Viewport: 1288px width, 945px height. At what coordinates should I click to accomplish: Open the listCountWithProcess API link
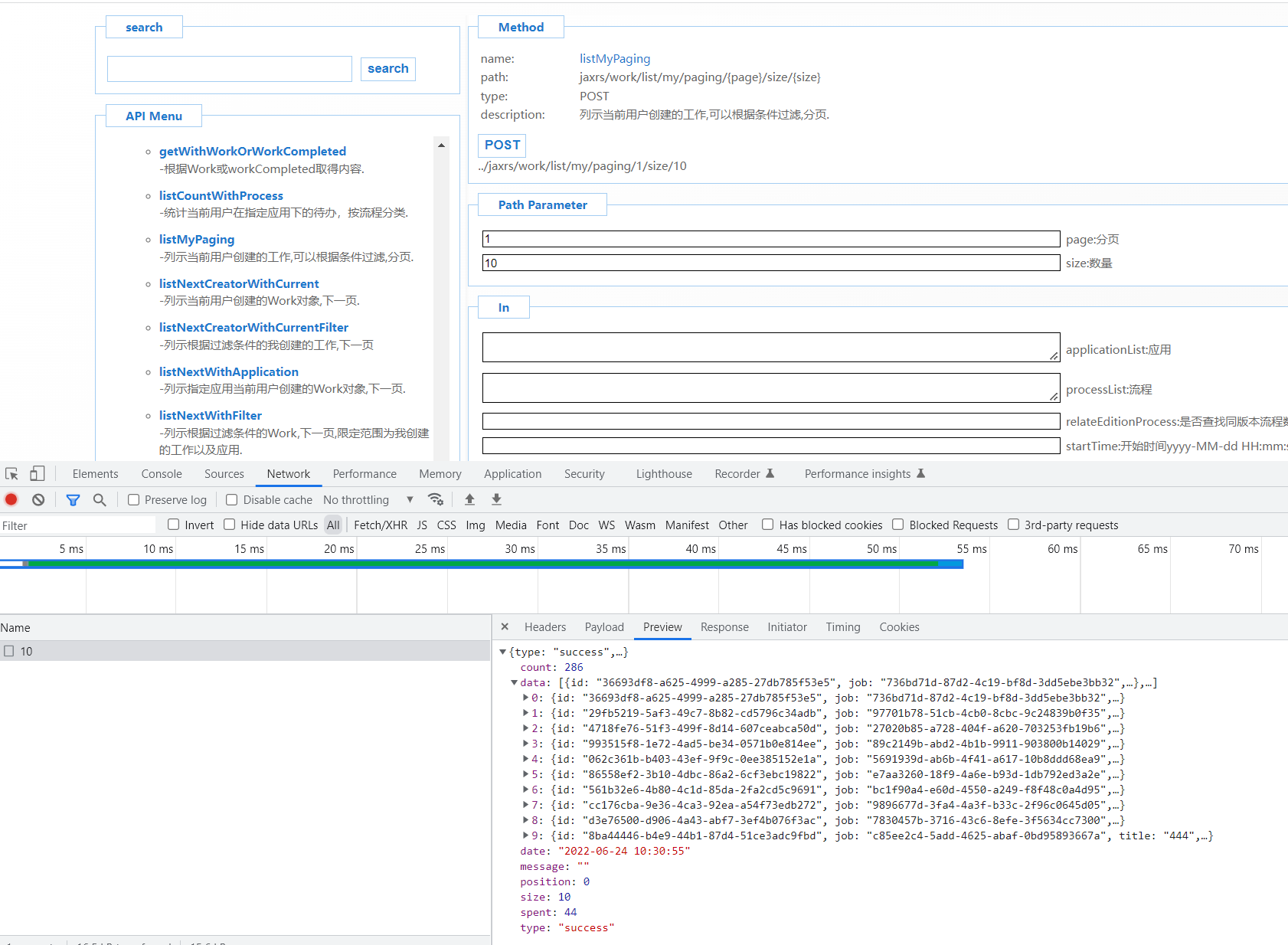click(221, 196)
